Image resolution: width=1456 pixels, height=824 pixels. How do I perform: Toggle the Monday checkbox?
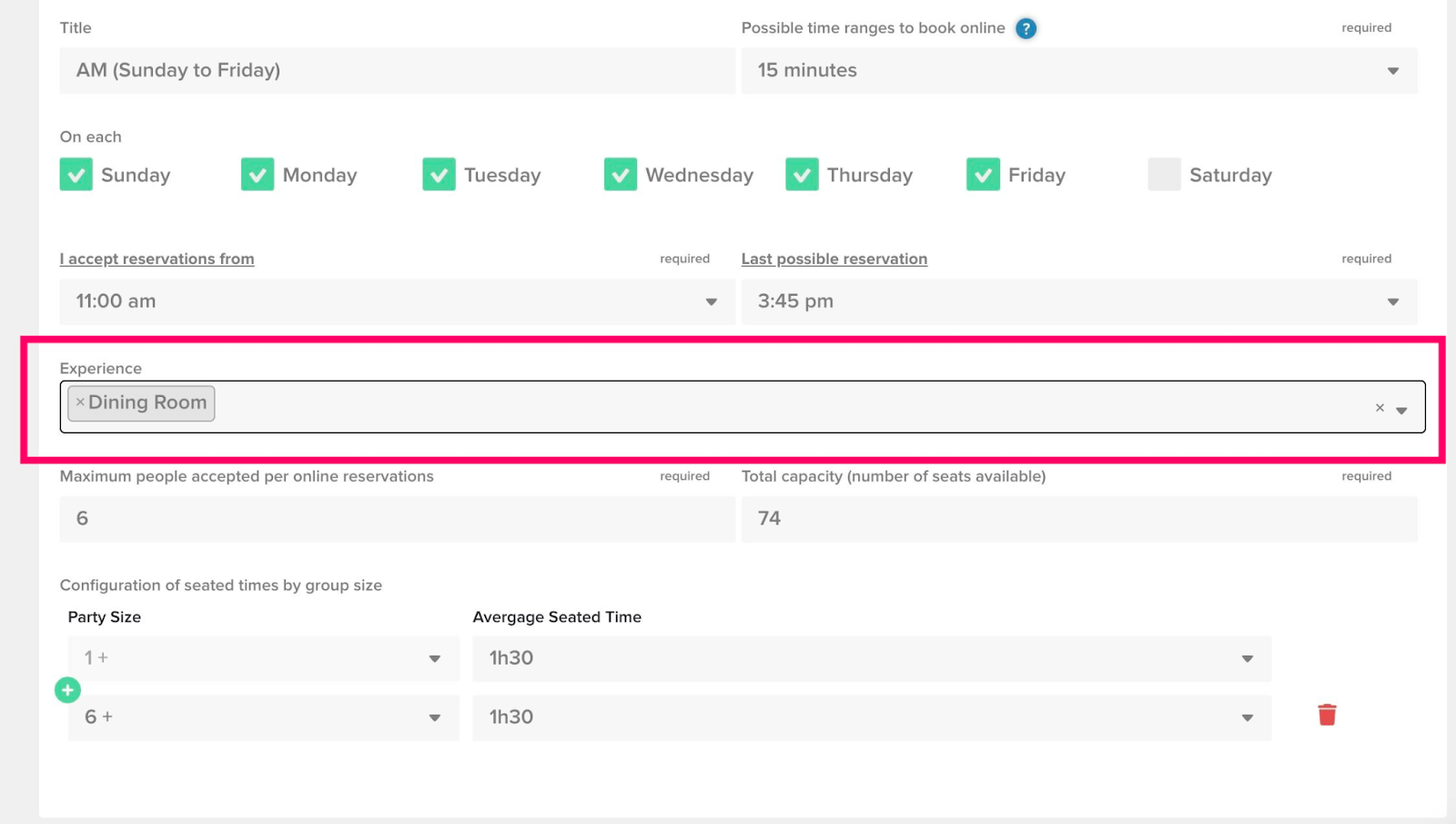258,175
